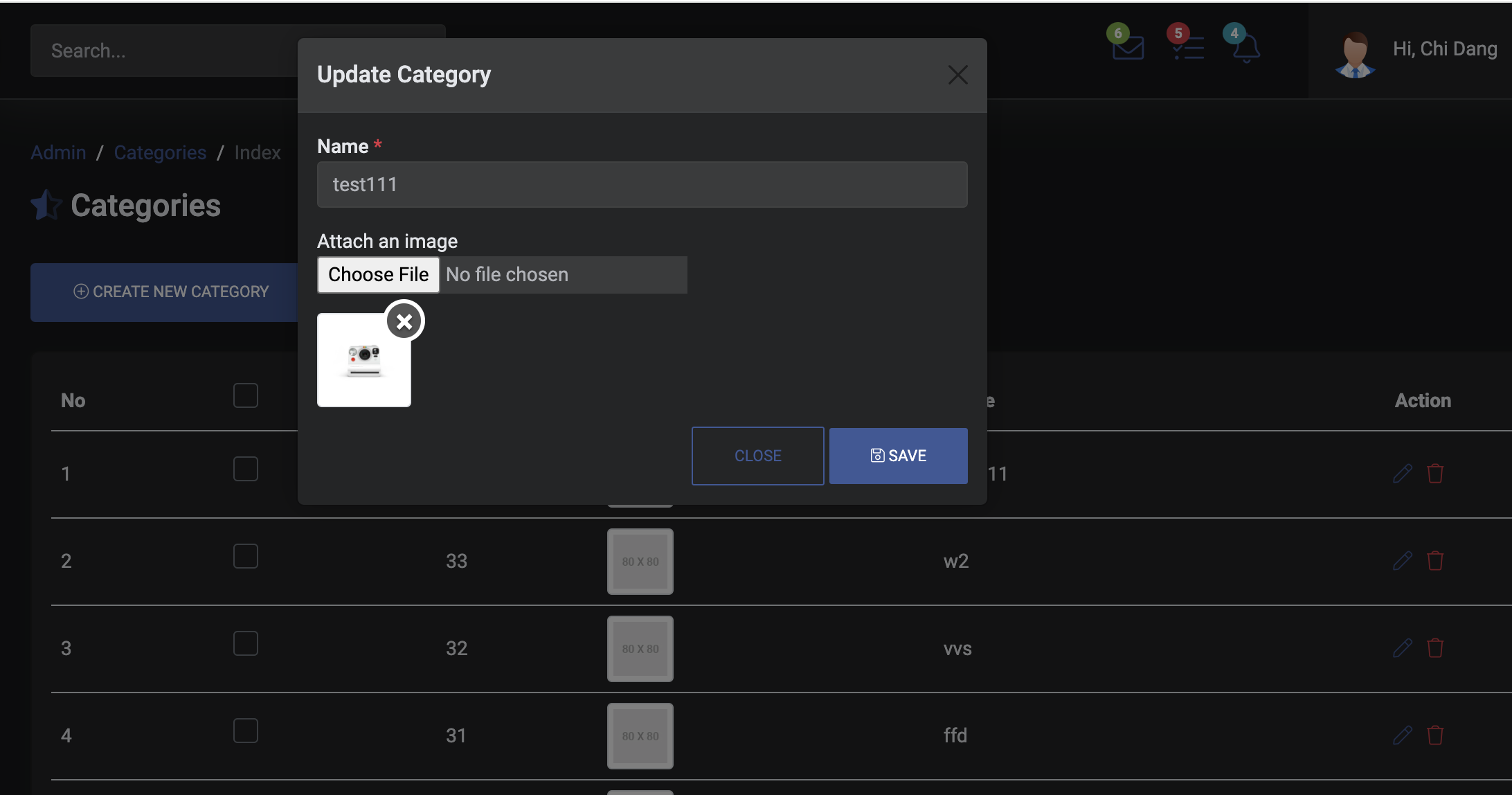
Task: Tick the select-all checkbox in table header
Action: coord(246,395)
